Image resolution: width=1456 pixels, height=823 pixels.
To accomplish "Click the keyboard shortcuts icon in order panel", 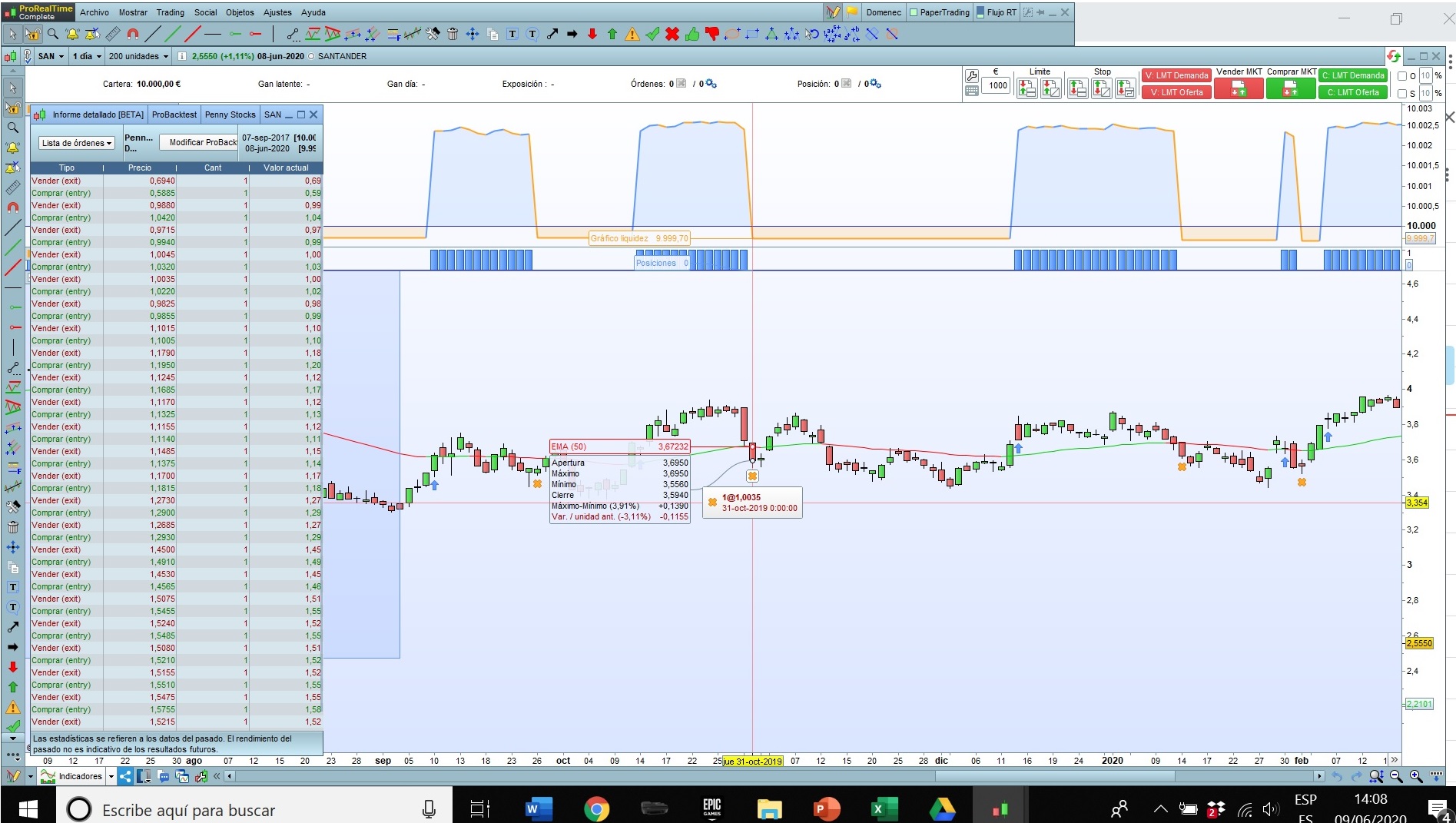I will tap(972, 91).
